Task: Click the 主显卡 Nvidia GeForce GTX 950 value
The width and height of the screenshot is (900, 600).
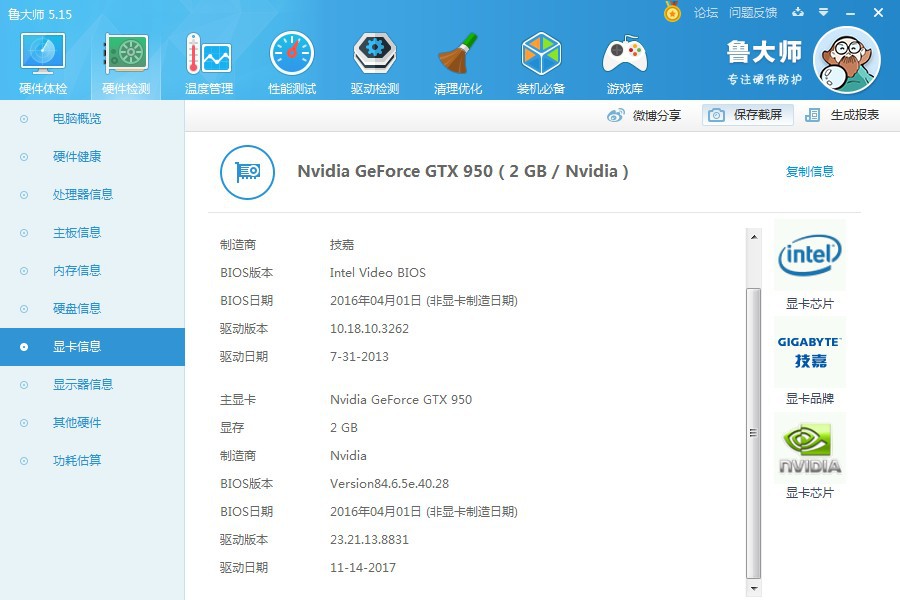Action: pyautogui.click(x=401, y=400)
